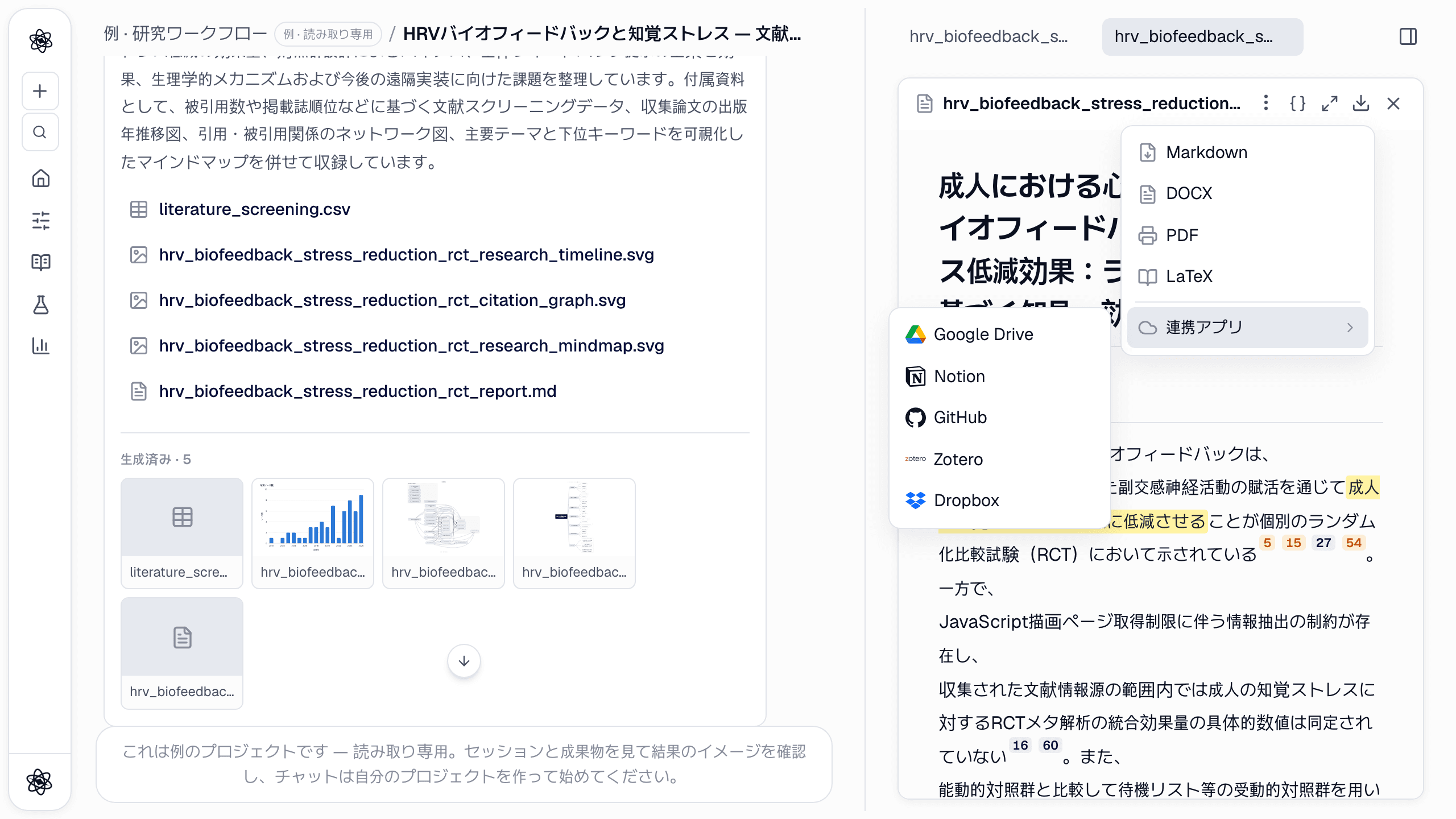Click the scroll-to-bottom arrow button

464,661
